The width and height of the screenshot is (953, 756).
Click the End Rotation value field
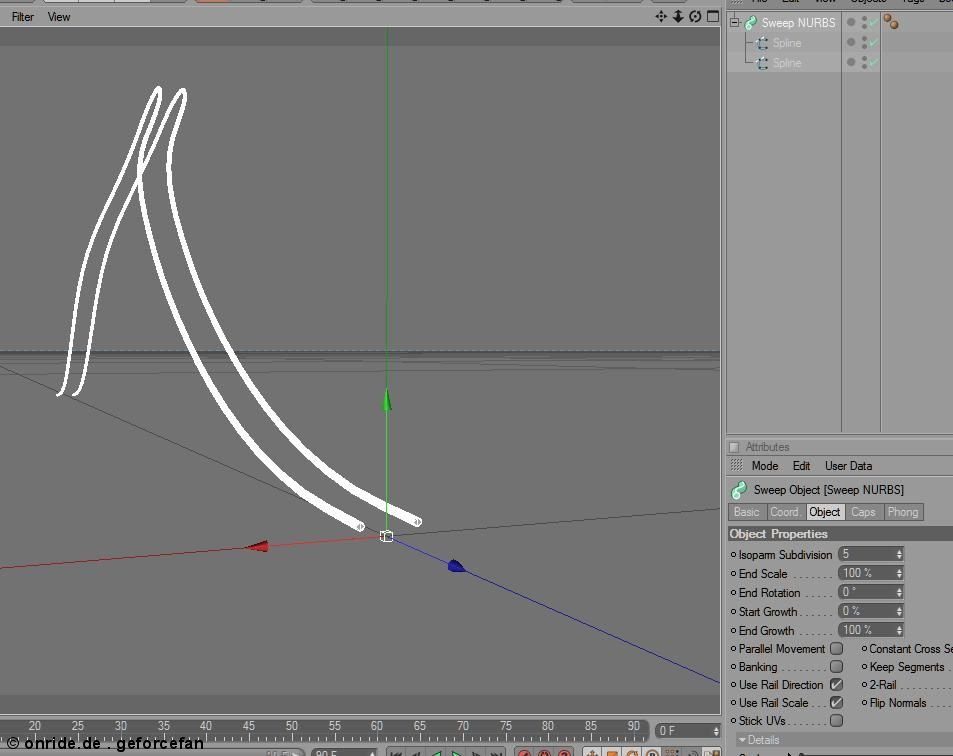click(x=866, y=592)
